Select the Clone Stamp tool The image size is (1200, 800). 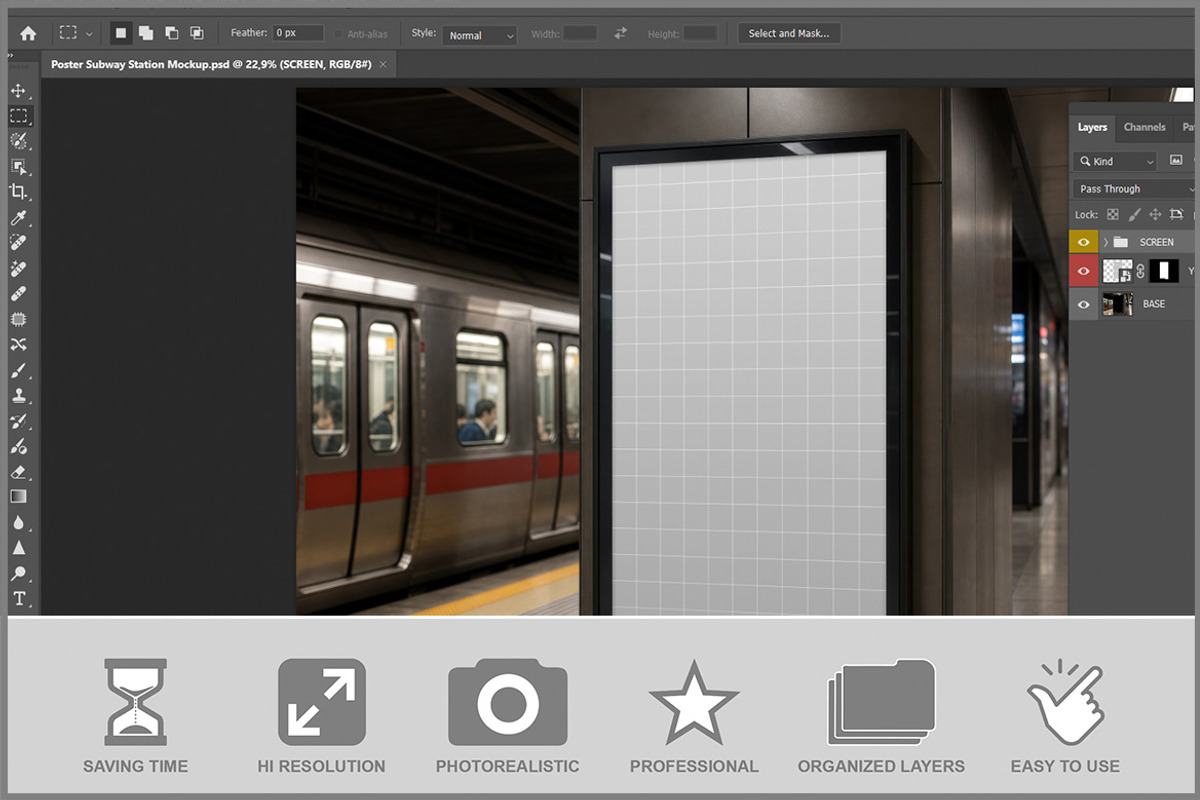point(18,396)
